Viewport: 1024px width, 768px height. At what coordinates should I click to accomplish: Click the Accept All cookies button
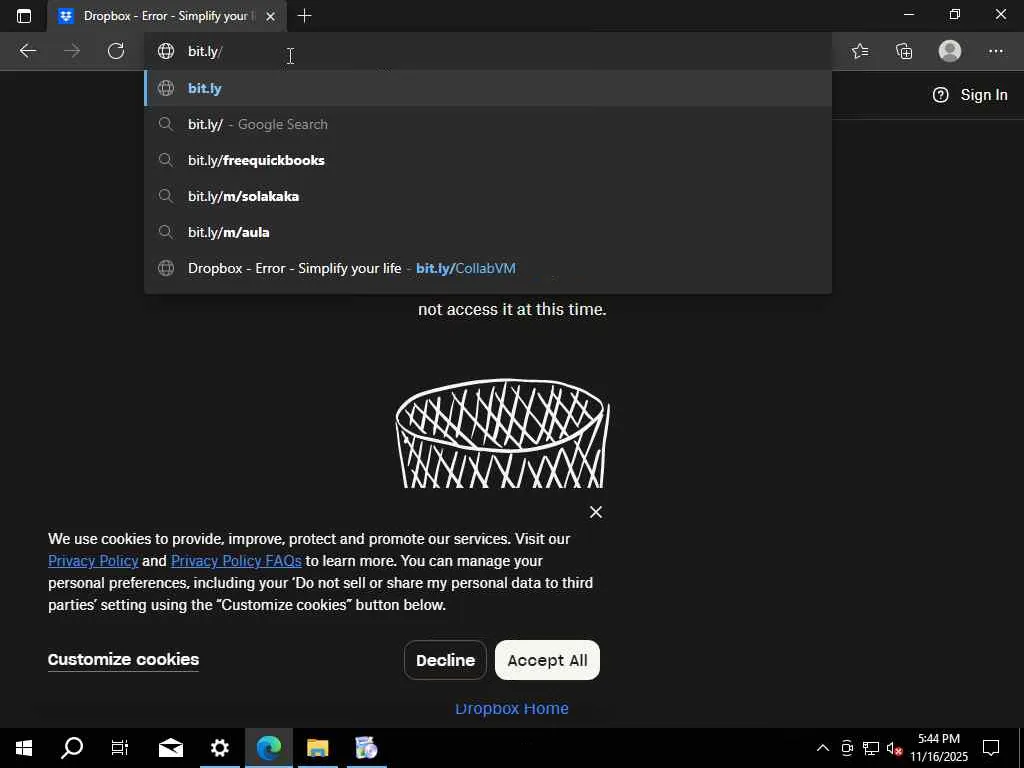click(x=547, y=660)
